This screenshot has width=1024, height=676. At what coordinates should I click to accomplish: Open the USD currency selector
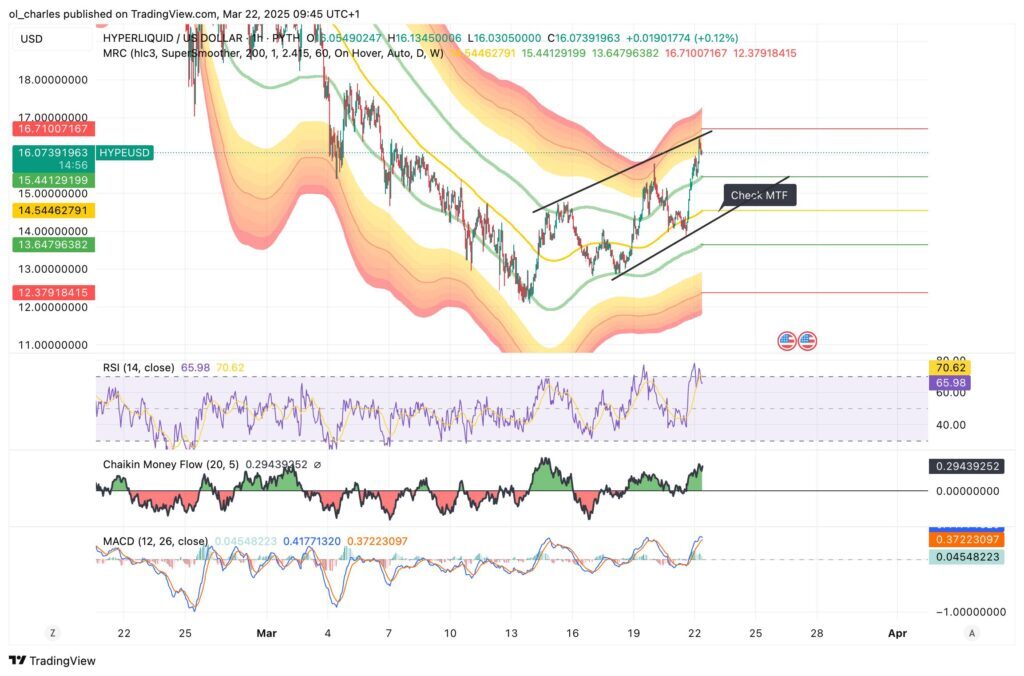click(x=31, y=38)
